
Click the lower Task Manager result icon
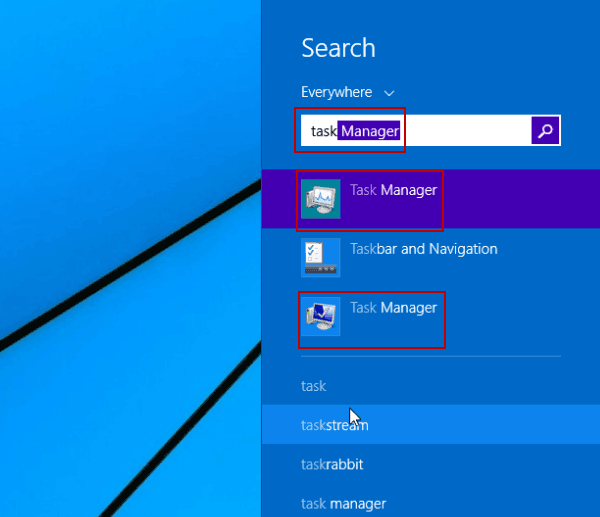pyautogui.click(x=321, y=316)
